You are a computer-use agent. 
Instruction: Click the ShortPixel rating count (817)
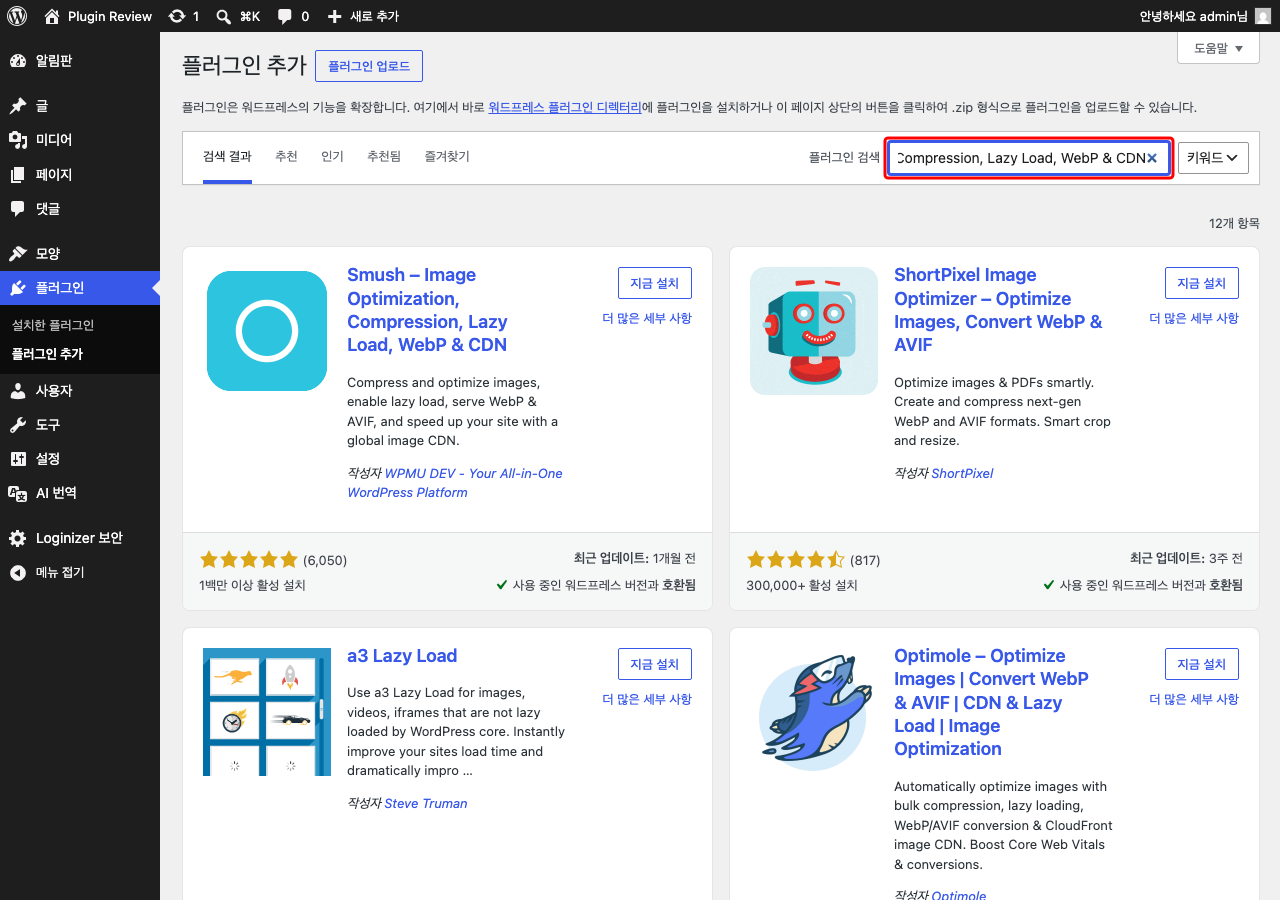(865, 560)
